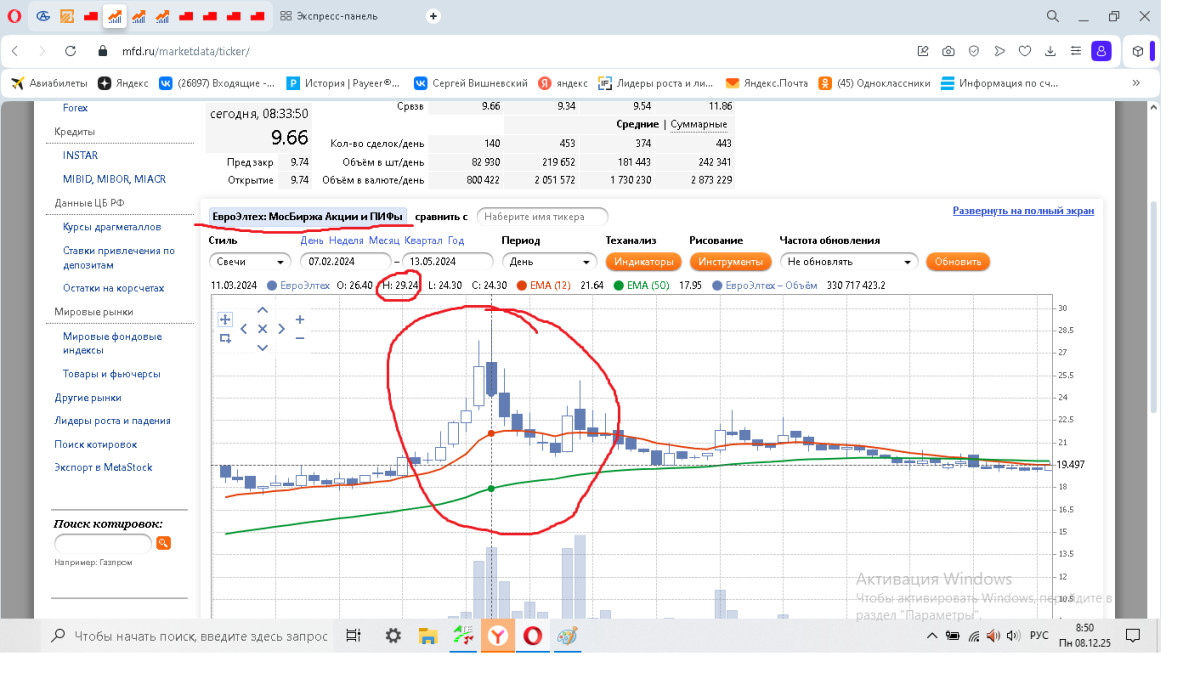Open Task View button in taskbar
Screen dimensions: 1200x690
[x=353, y=636]
